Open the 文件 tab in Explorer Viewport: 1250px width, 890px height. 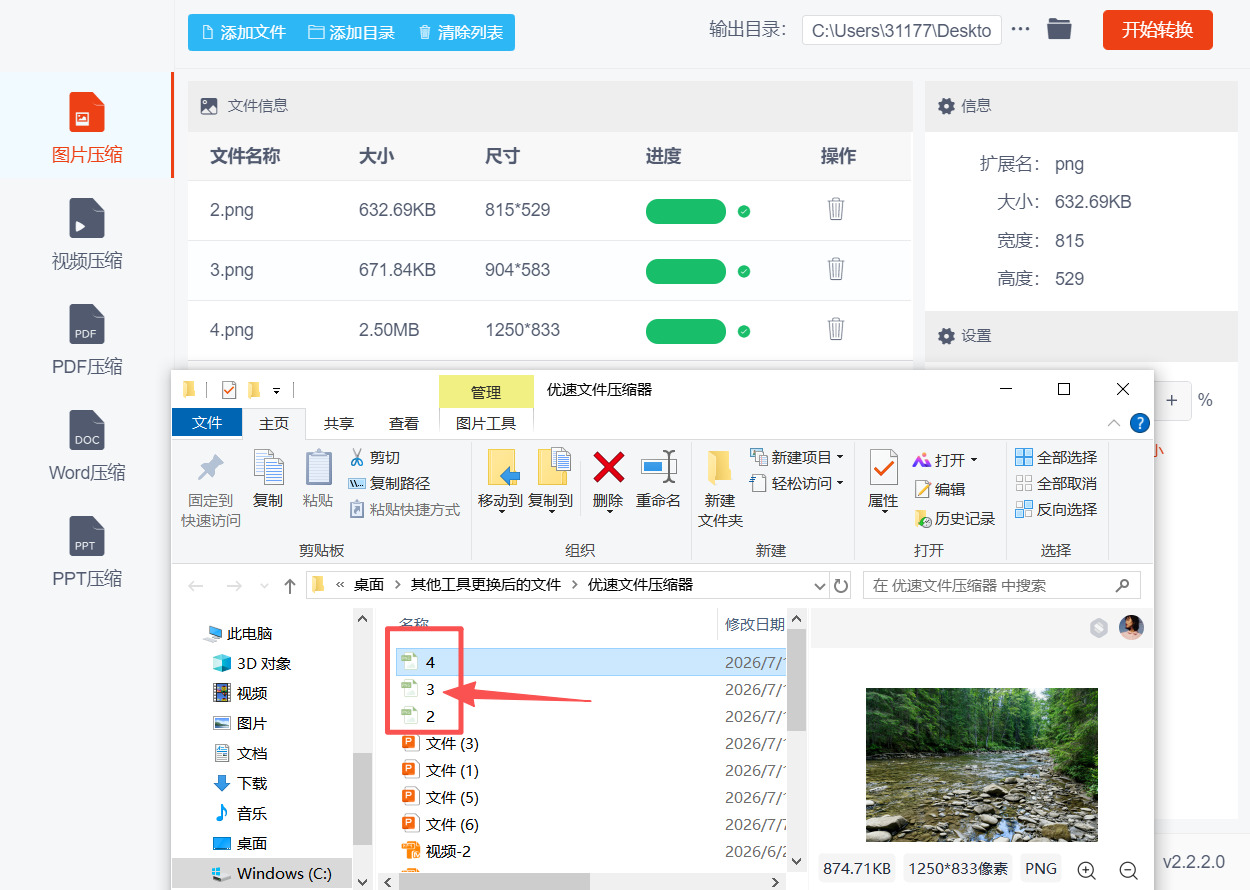(x=207, y=423)
